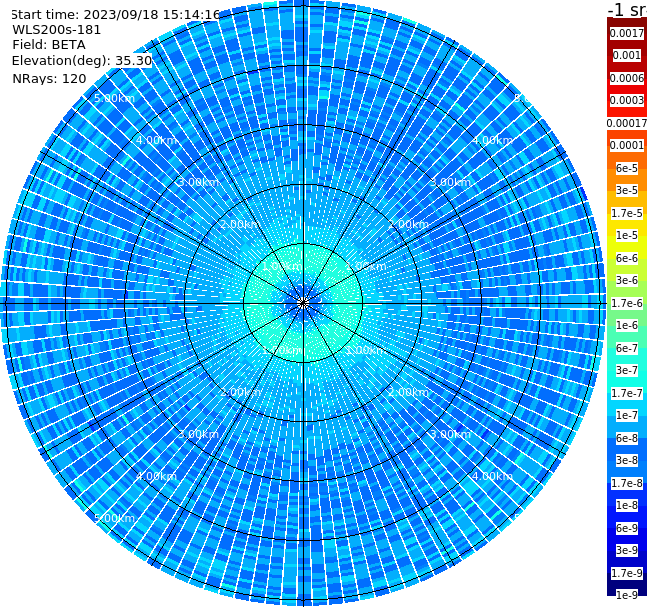Screen dimensions: 647x607
Task: Click the Start time 2023/09/18 15:14:16 label
Action: pyautogui.click(x=115, y=15)
